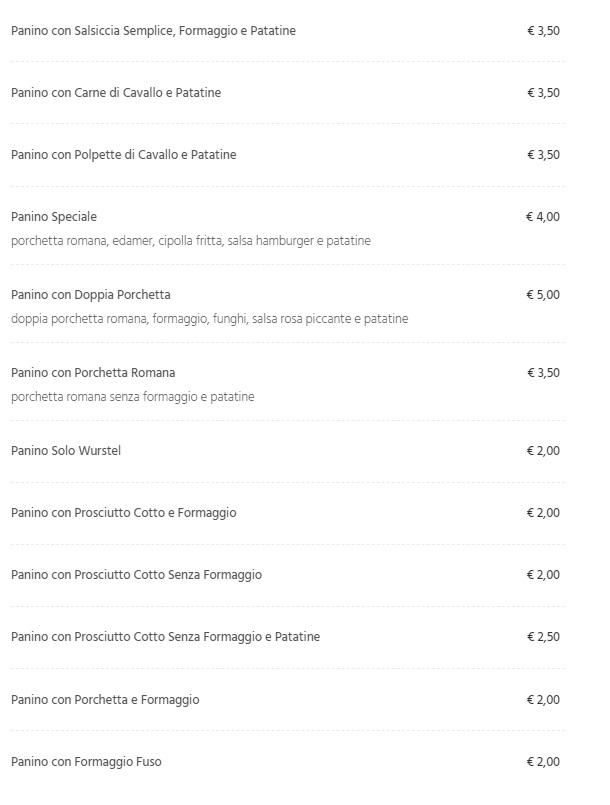Open Panino con Carne di Cavallo e Patatine
Screen dimensions: 610x805
tap(116, 93)
